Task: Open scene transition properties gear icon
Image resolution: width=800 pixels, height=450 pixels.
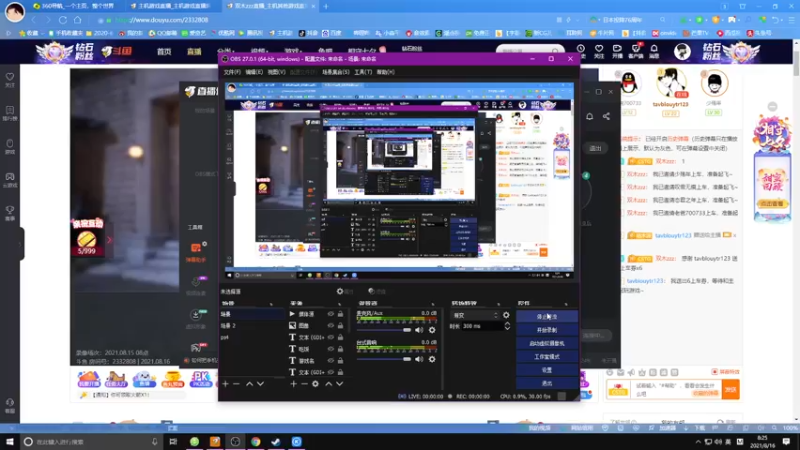Action: (506, 315)
